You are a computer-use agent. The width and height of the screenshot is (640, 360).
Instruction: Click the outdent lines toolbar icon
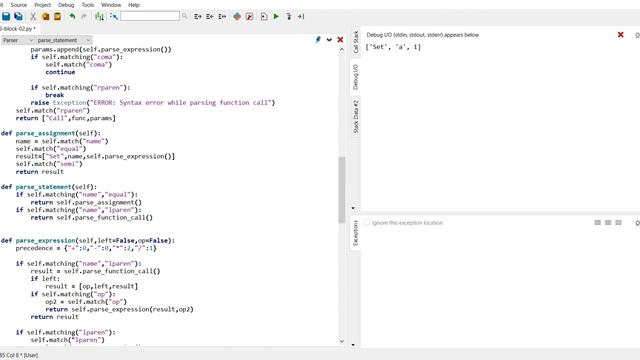[x=222, y=16]
